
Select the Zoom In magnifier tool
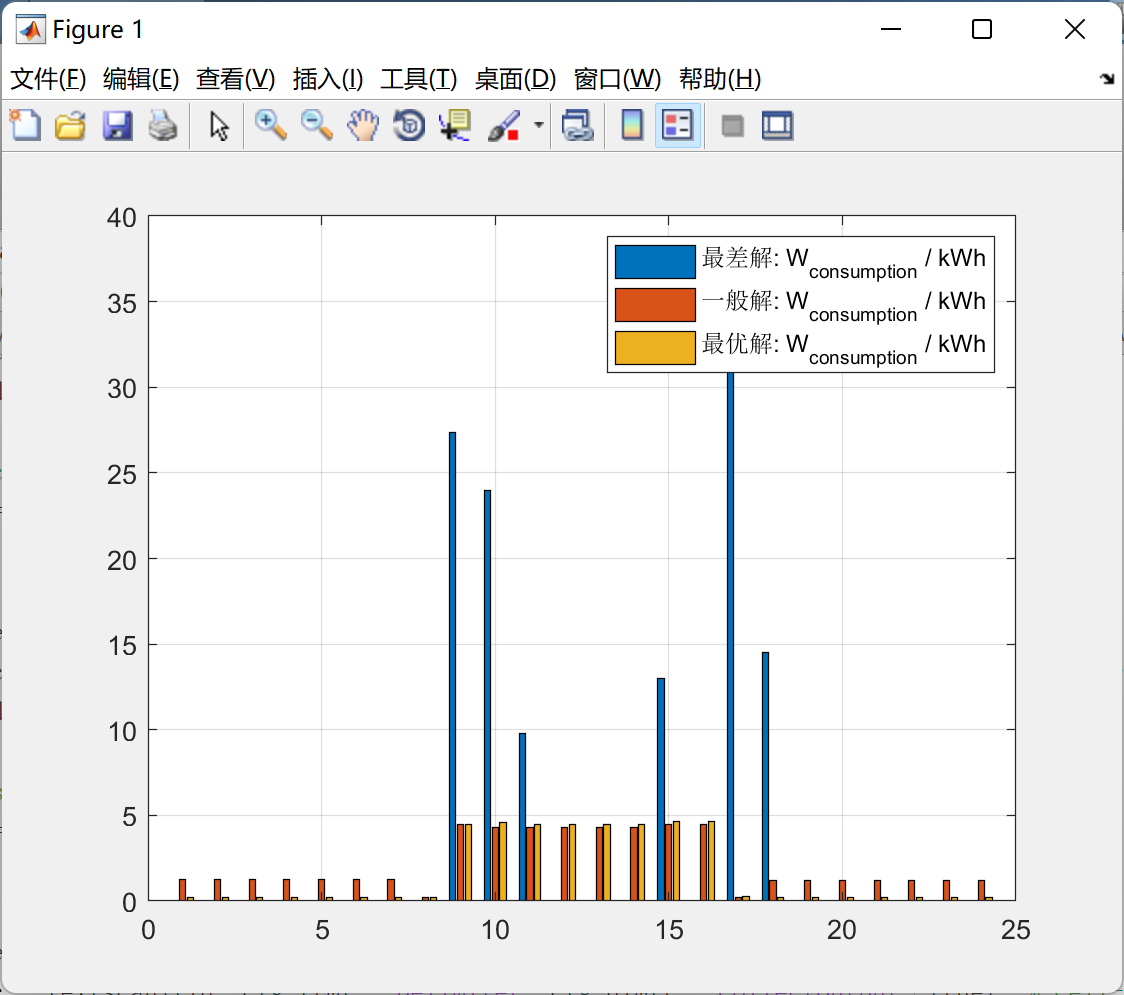click(270, 126)
